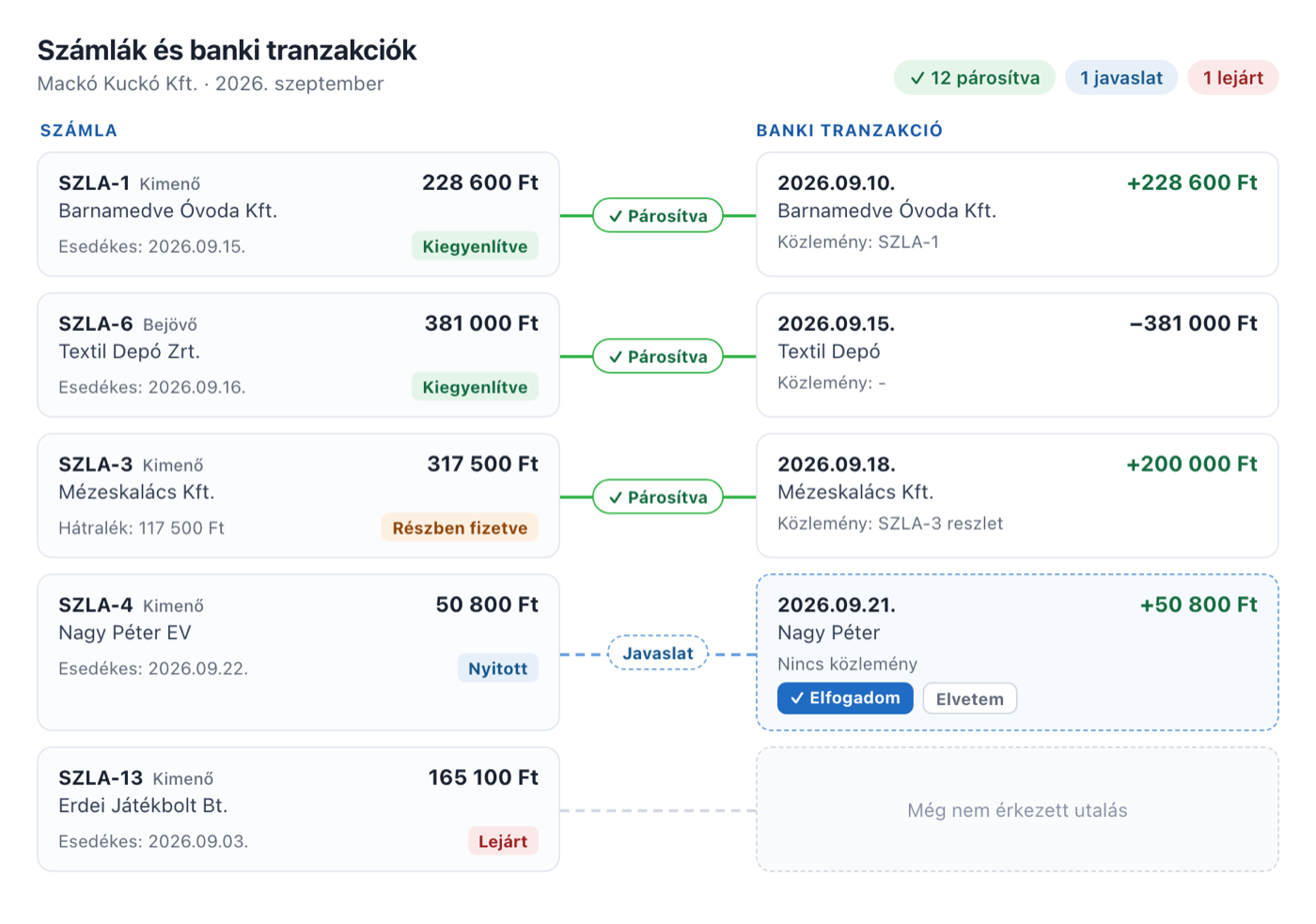Click 'Esedékes: 2026.09.03.' due date
1316x924 pixels.
[x=153, y=841]
